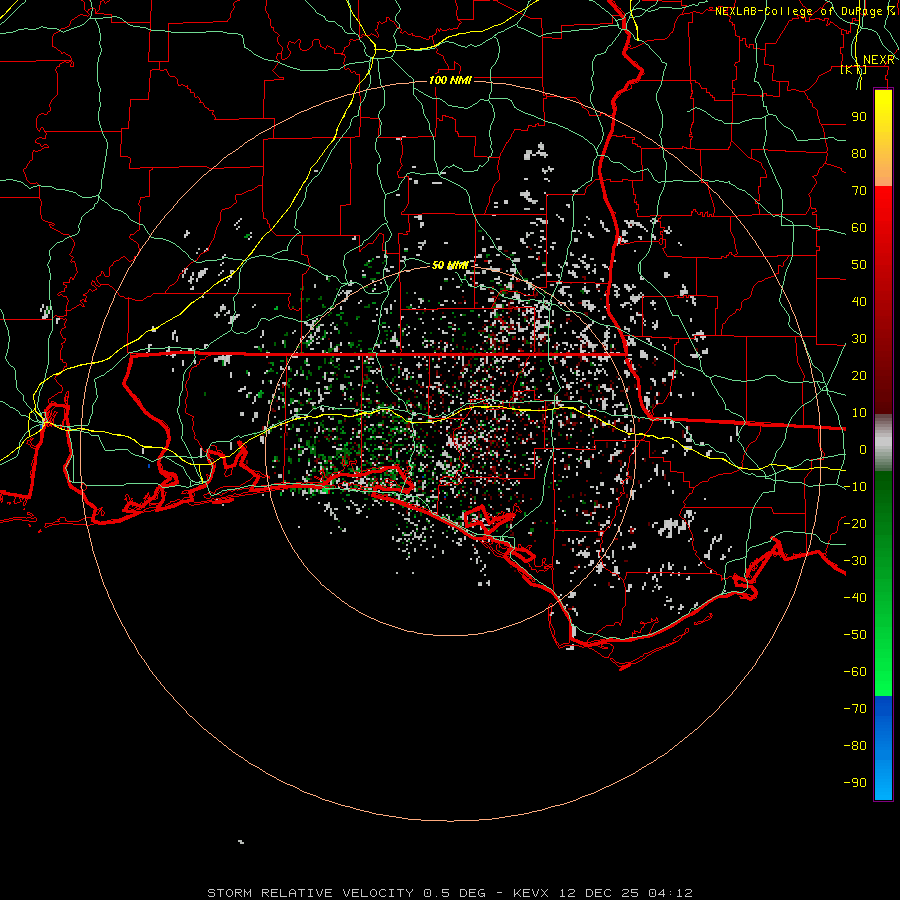Pick the gray zero-velocity band on color scale
Image resolution: width=900 pixels, height=900 pixels.
pos(883,443)
